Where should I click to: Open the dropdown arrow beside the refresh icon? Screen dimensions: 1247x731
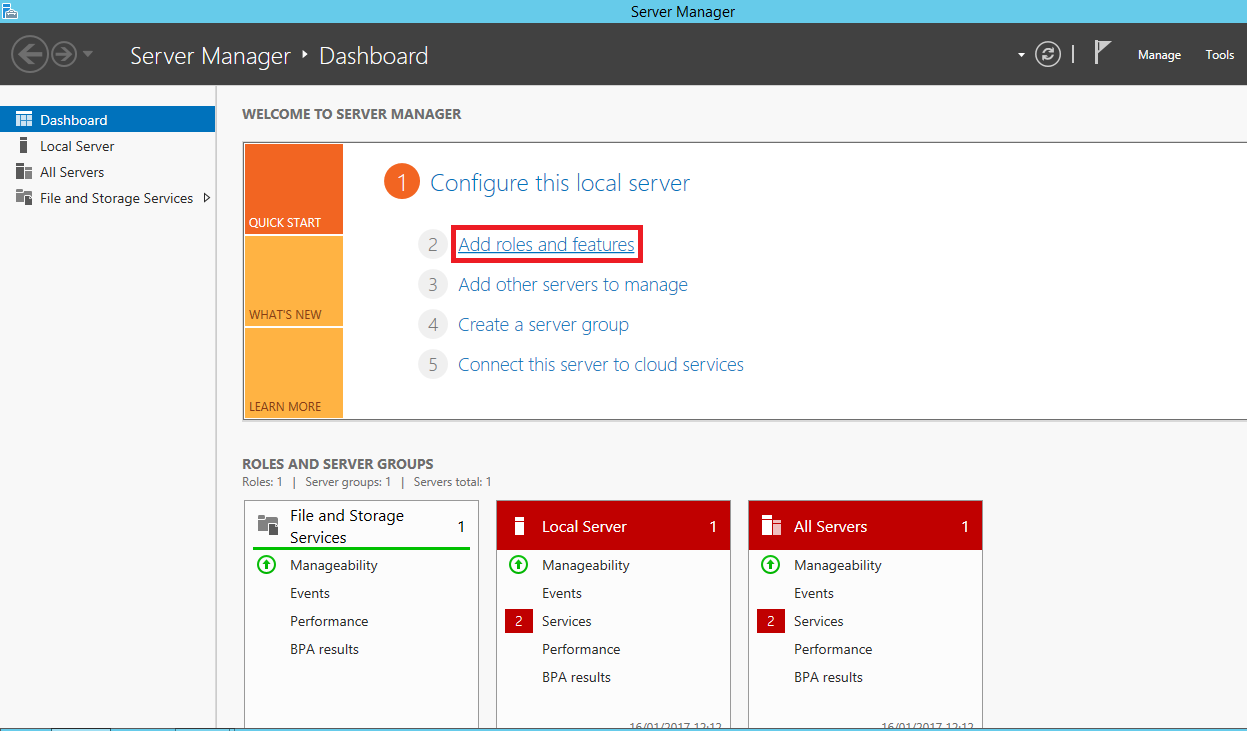(x=1021, y=55)
